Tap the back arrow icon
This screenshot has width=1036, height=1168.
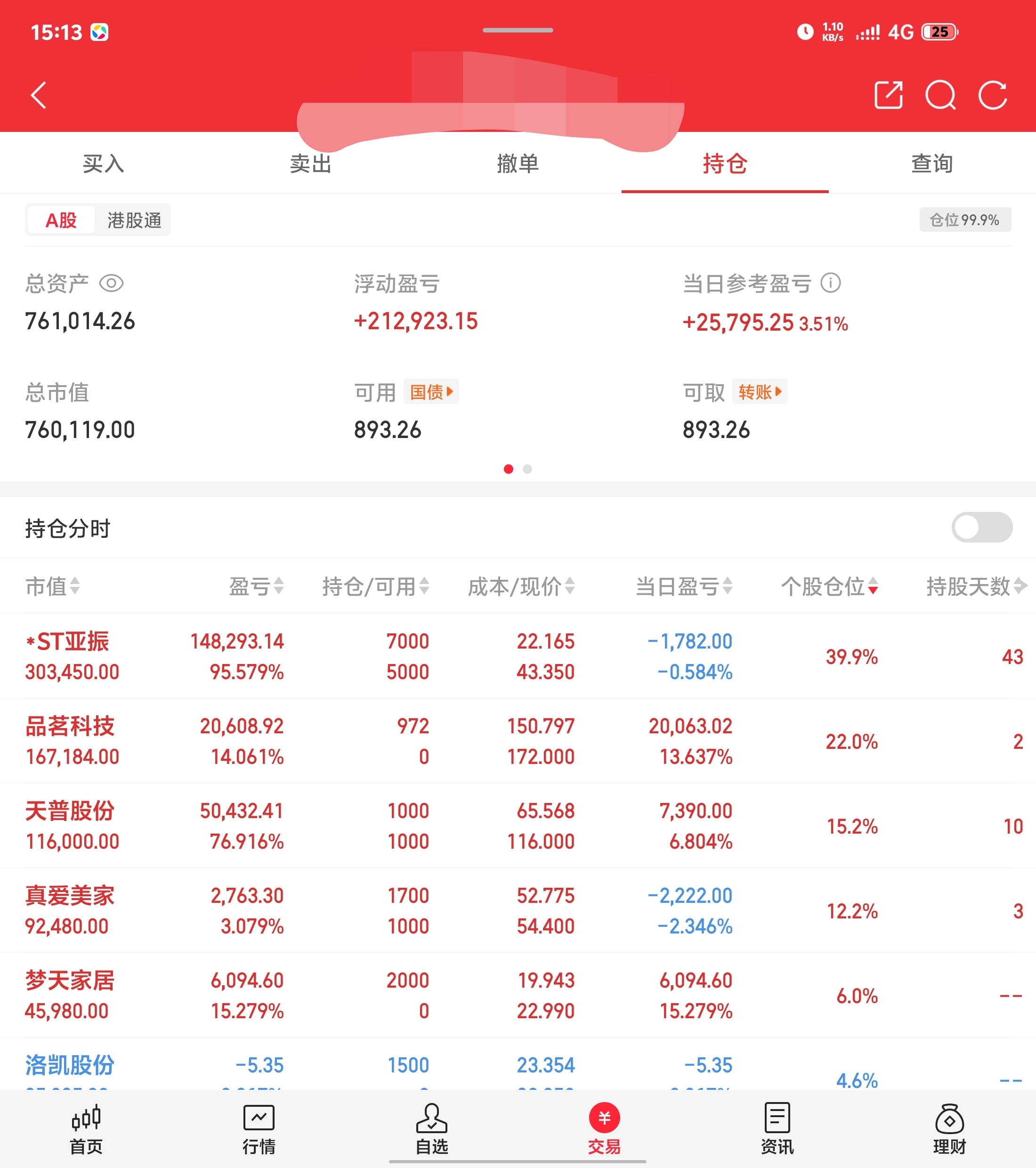click(39, 95)
